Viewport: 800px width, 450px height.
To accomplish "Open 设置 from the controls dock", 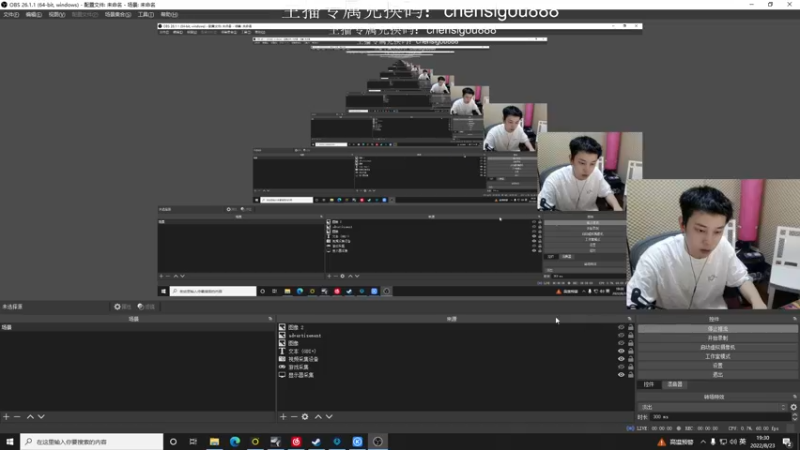I will [717, 366].
